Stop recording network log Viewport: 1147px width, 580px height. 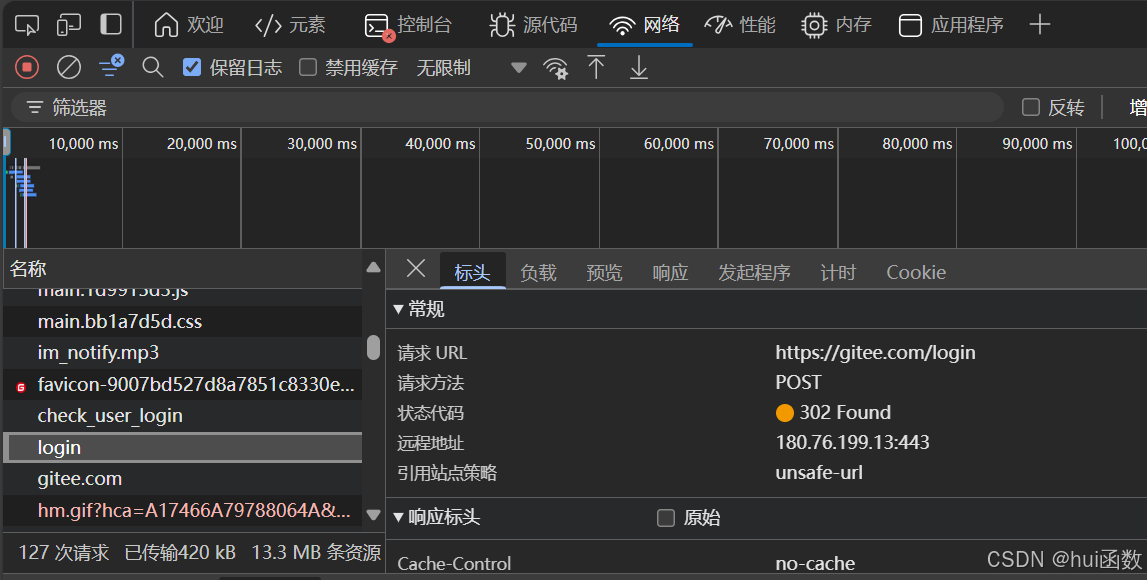(27, 67)
